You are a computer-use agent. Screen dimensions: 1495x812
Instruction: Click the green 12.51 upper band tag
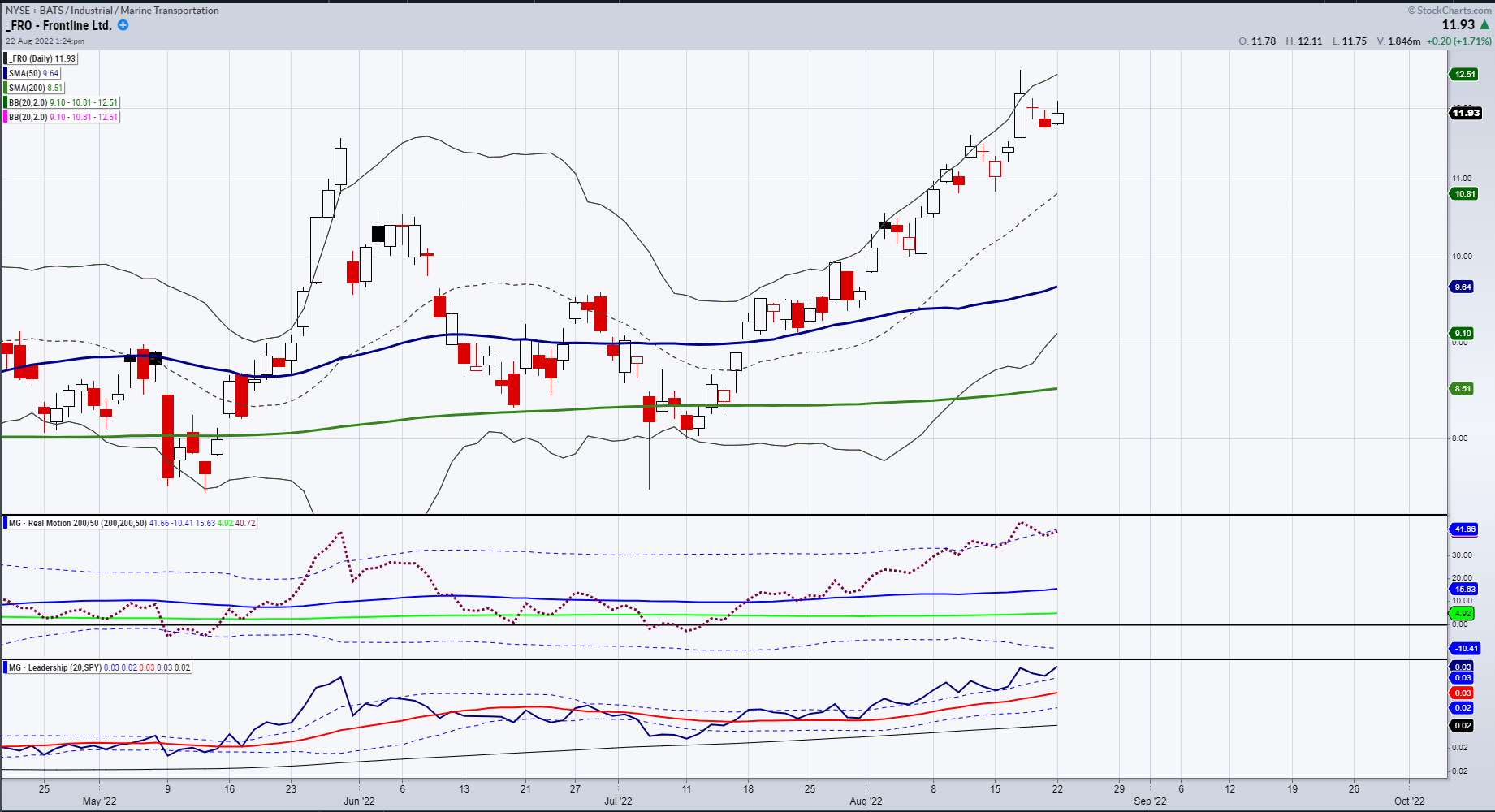click(1465, 75)
